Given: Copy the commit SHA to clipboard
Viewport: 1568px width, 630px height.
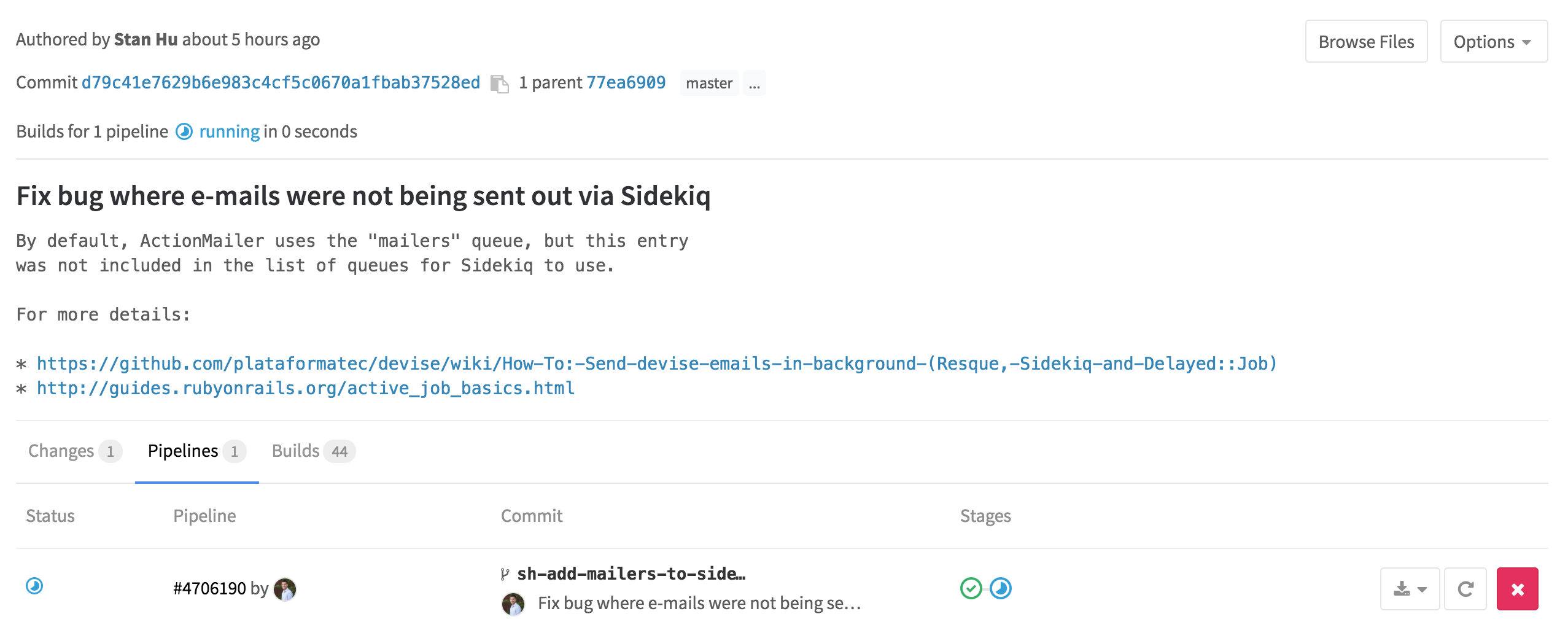Looking at the screenshot, I should [x=499, y=82].
